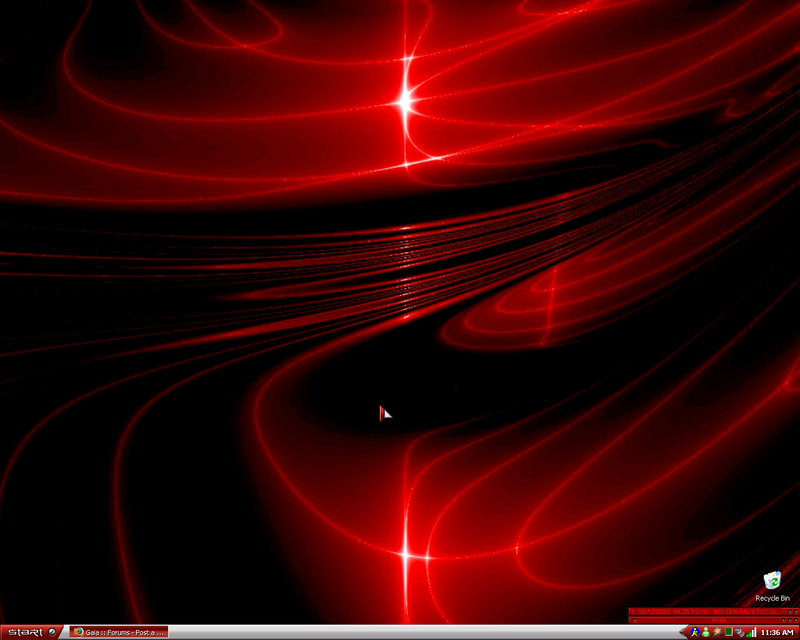Open the wireless signal strength tray icon
800x640 pixels.
tap(752, 632)
